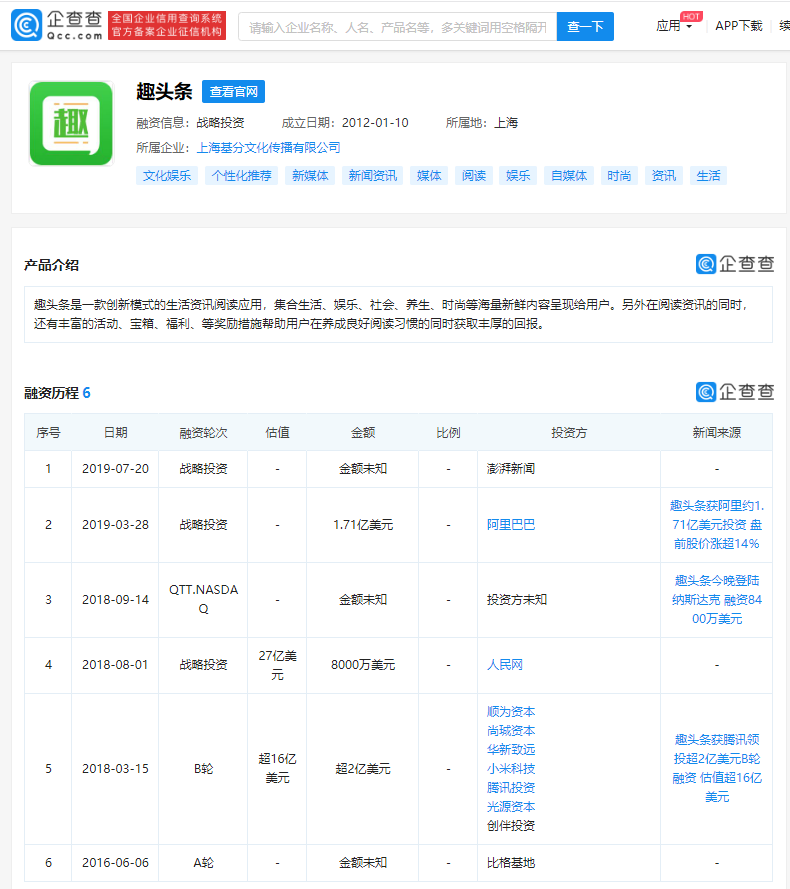This screenshot has height=889, width=790.
Task: Open 上海基分文化传播有限公司 company link
Action: pyautogui.click(x=268, y=148)
